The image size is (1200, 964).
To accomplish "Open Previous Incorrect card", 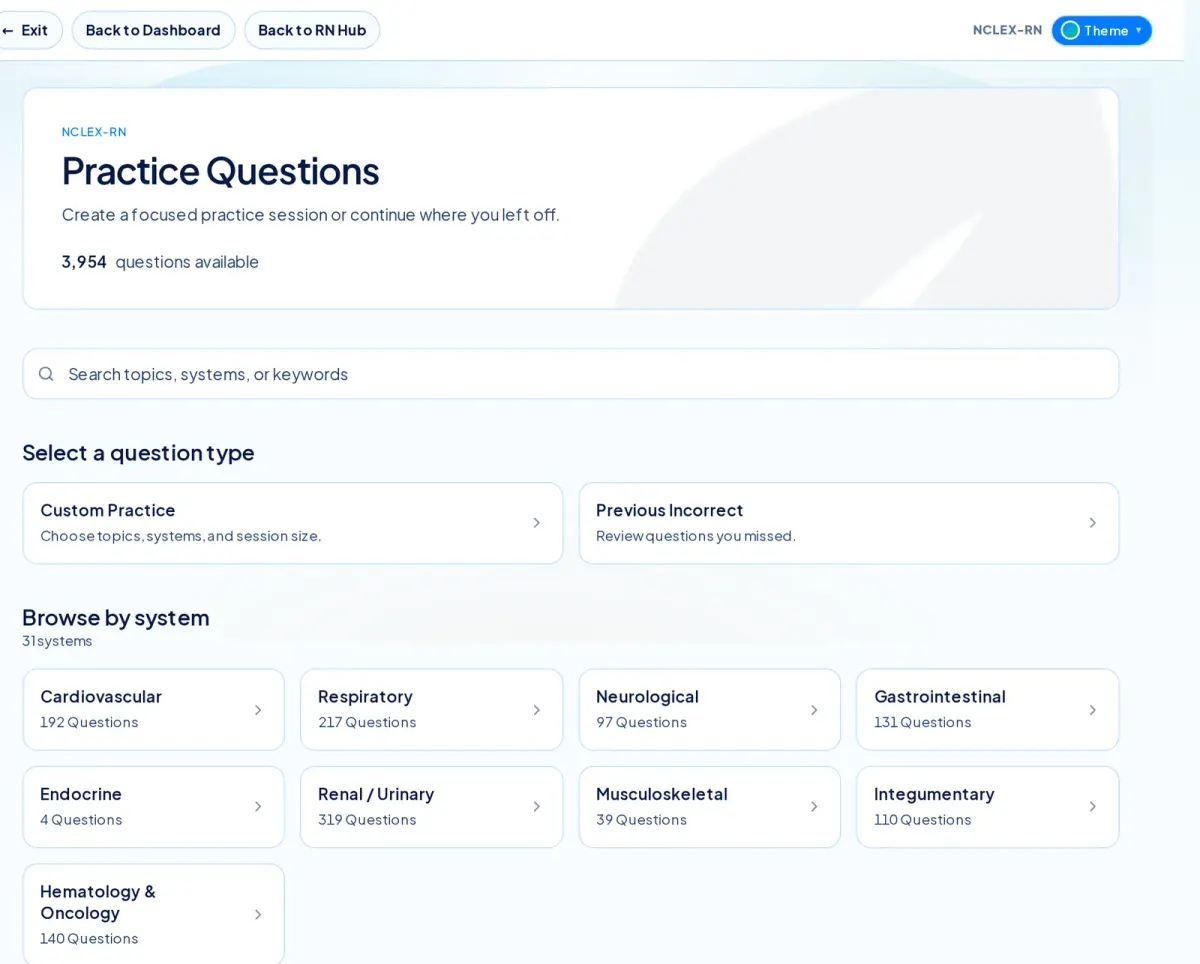I will pyautogui.click(x=849, y=523).
